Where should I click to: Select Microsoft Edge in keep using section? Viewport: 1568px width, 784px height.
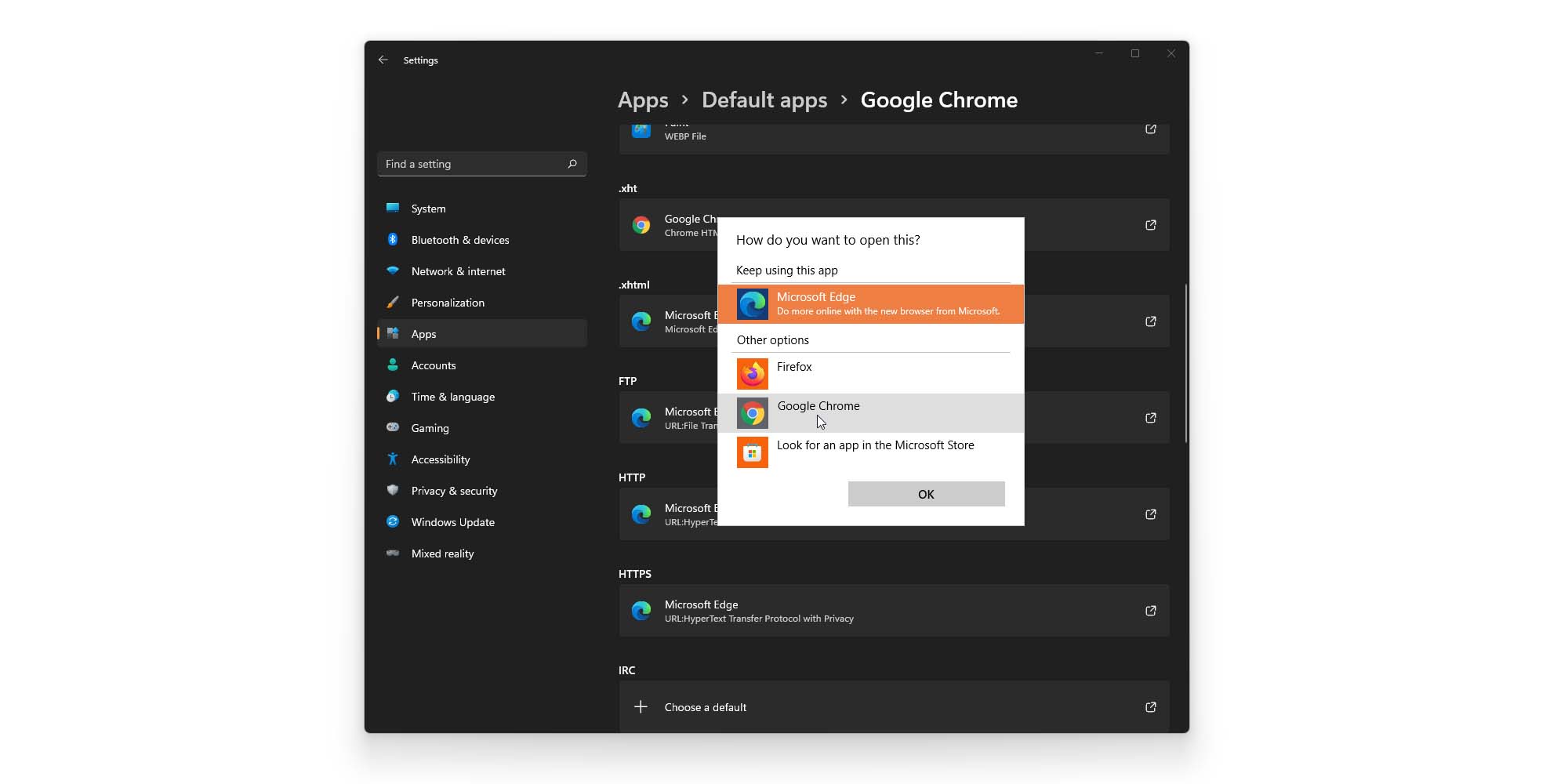tap(870, 304)
